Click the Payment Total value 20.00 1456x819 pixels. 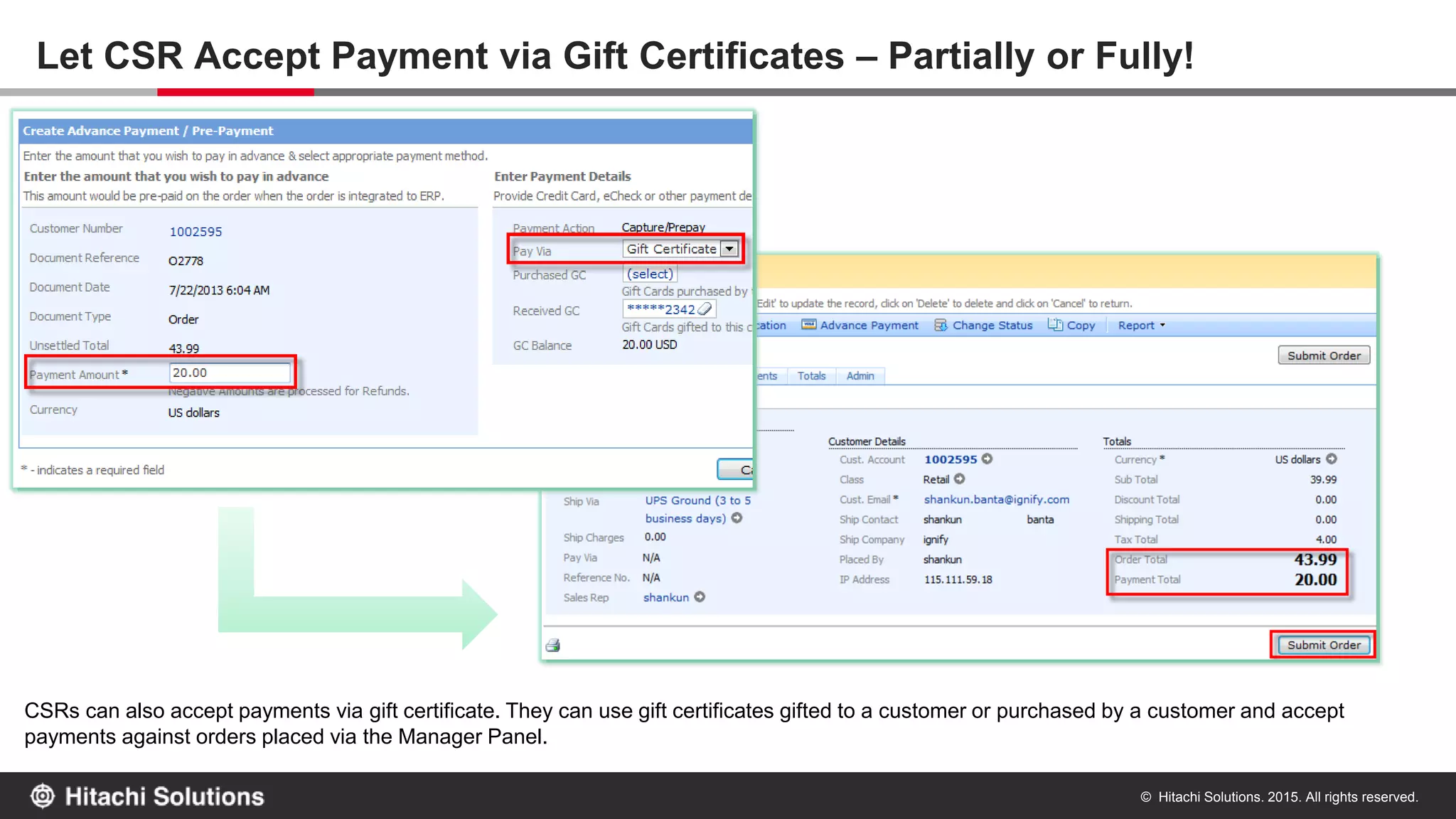click(x=1315, y=579)
